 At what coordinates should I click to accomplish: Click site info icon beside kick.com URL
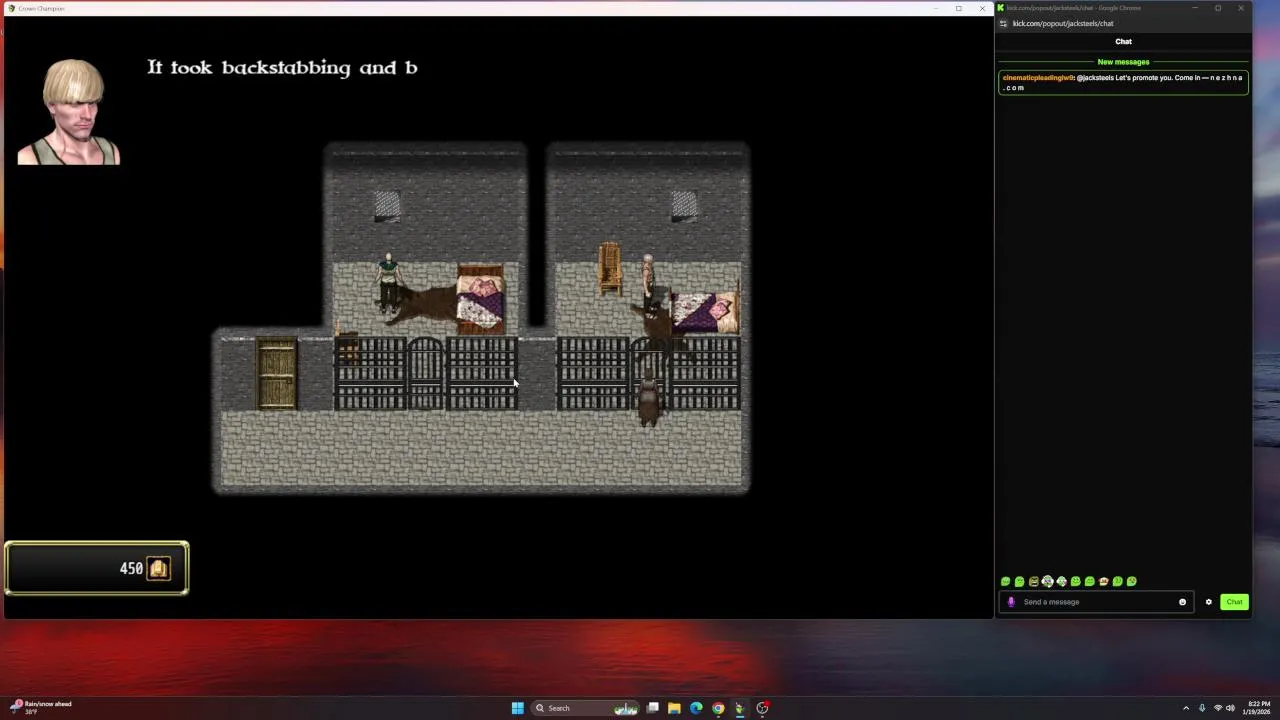[1003, 24]
